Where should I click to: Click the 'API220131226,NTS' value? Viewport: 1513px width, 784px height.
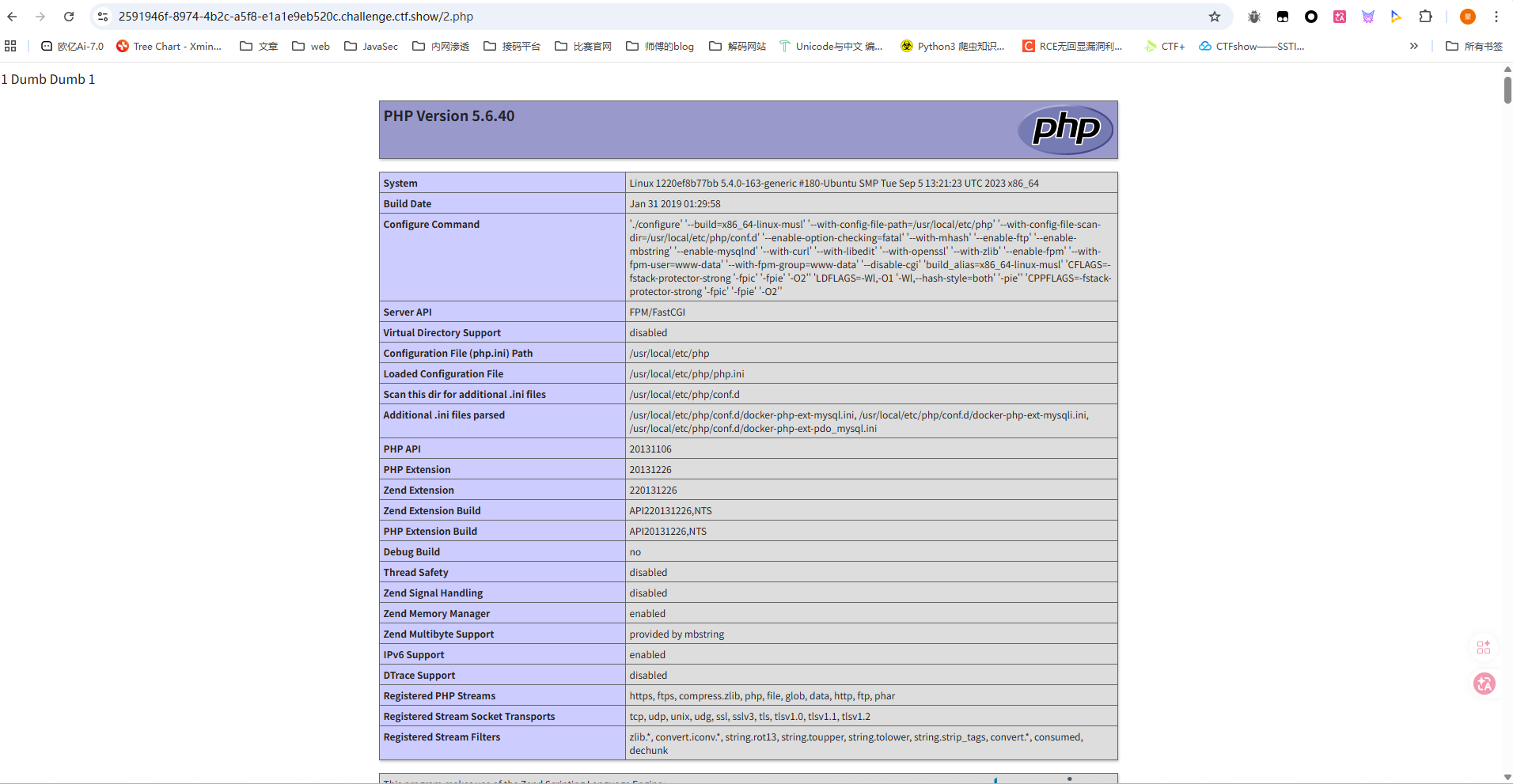coord(671,510)
